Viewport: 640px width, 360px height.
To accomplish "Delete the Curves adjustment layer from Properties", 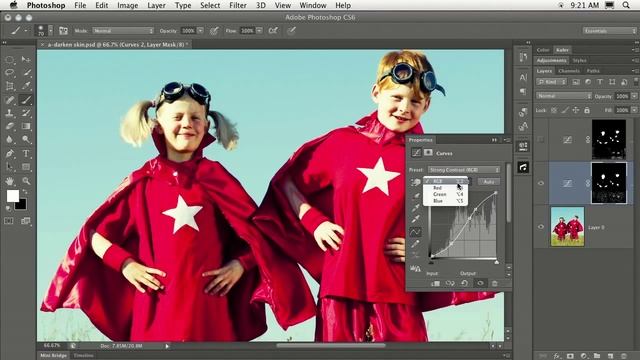I will [495, 283].
